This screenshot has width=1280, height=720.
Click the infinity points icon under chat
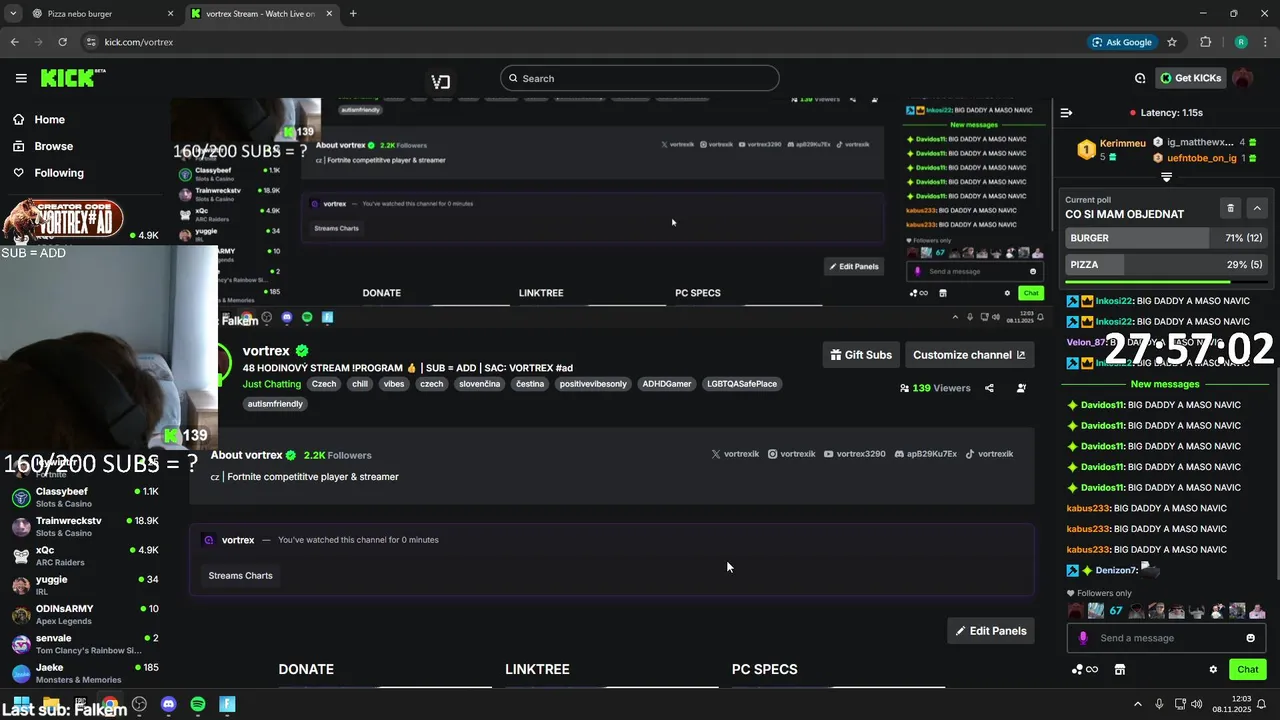[x=1085, y=670]
